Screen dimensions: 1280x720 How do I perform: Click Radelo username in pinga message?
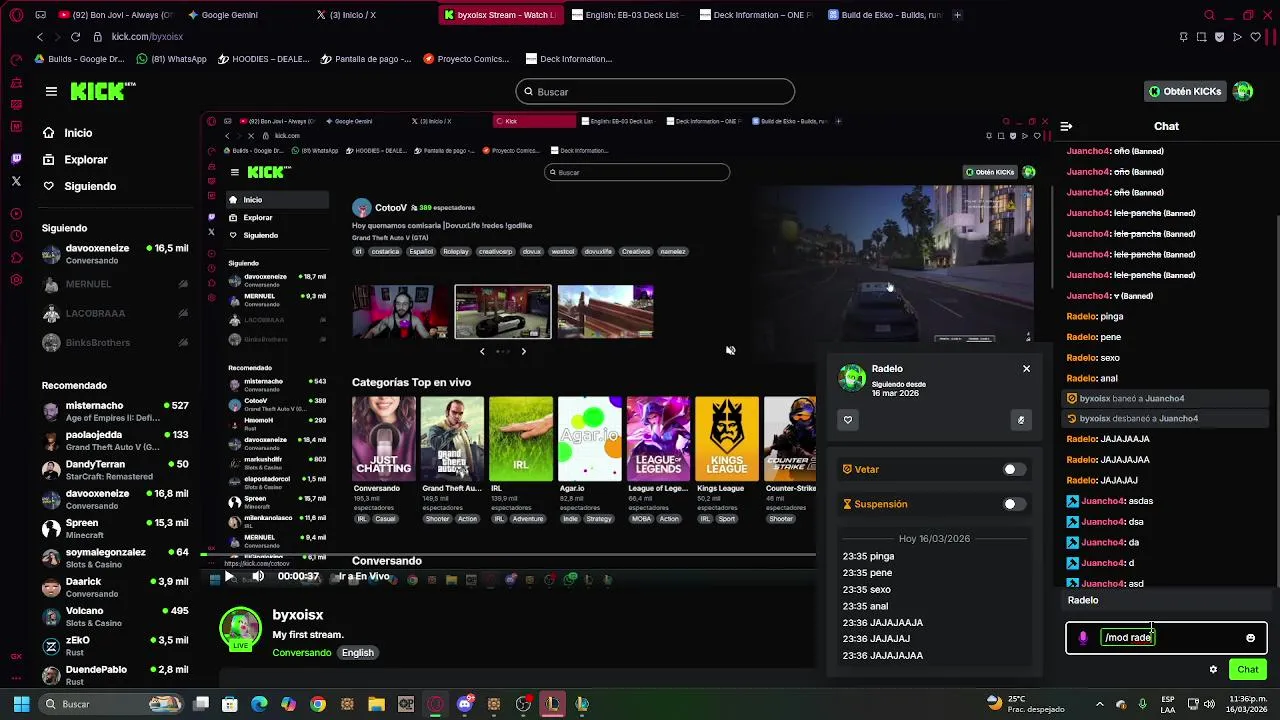click(1082, 316)
